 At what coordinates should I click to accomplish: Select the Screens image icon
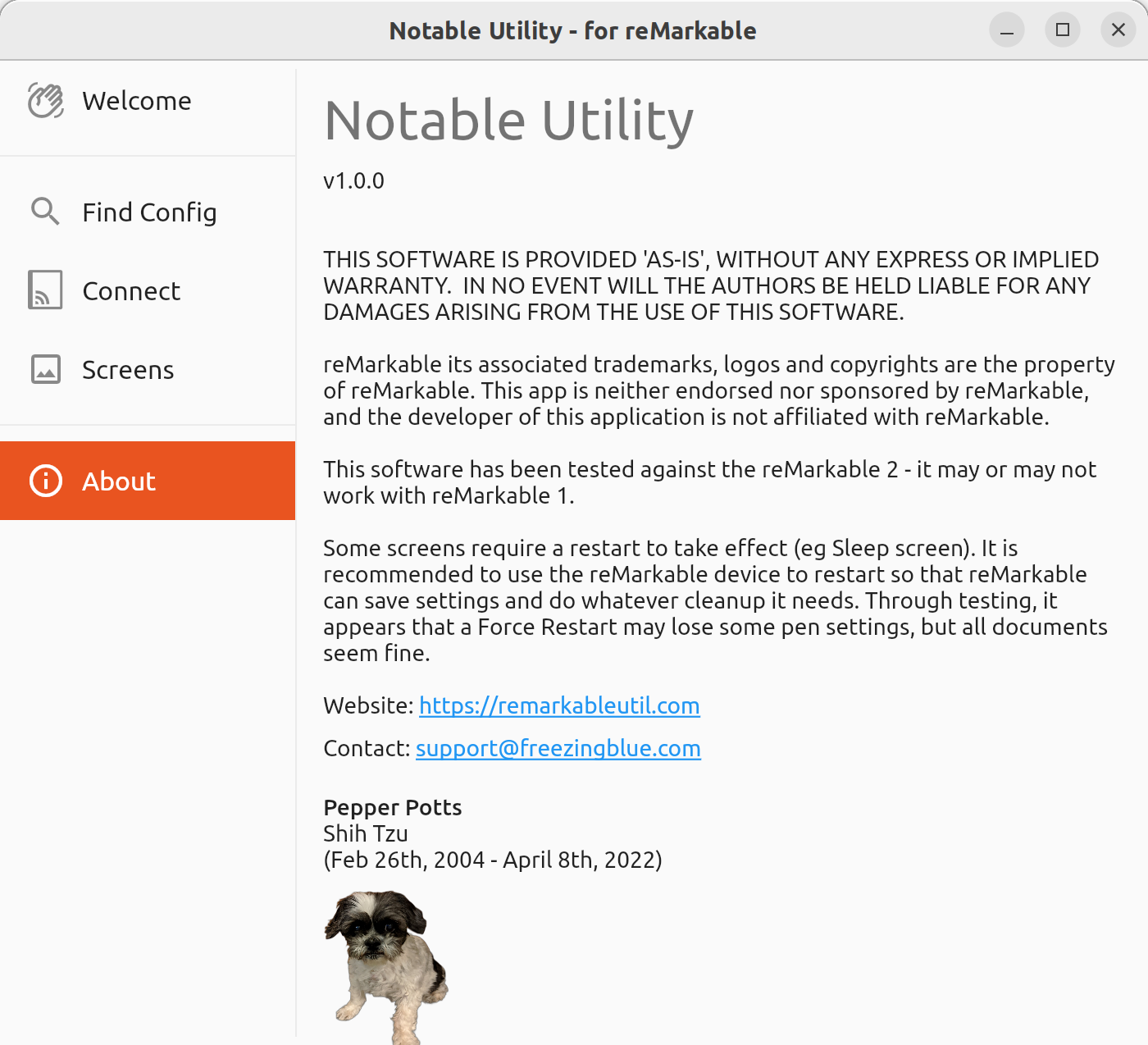(x=45, y=369)
